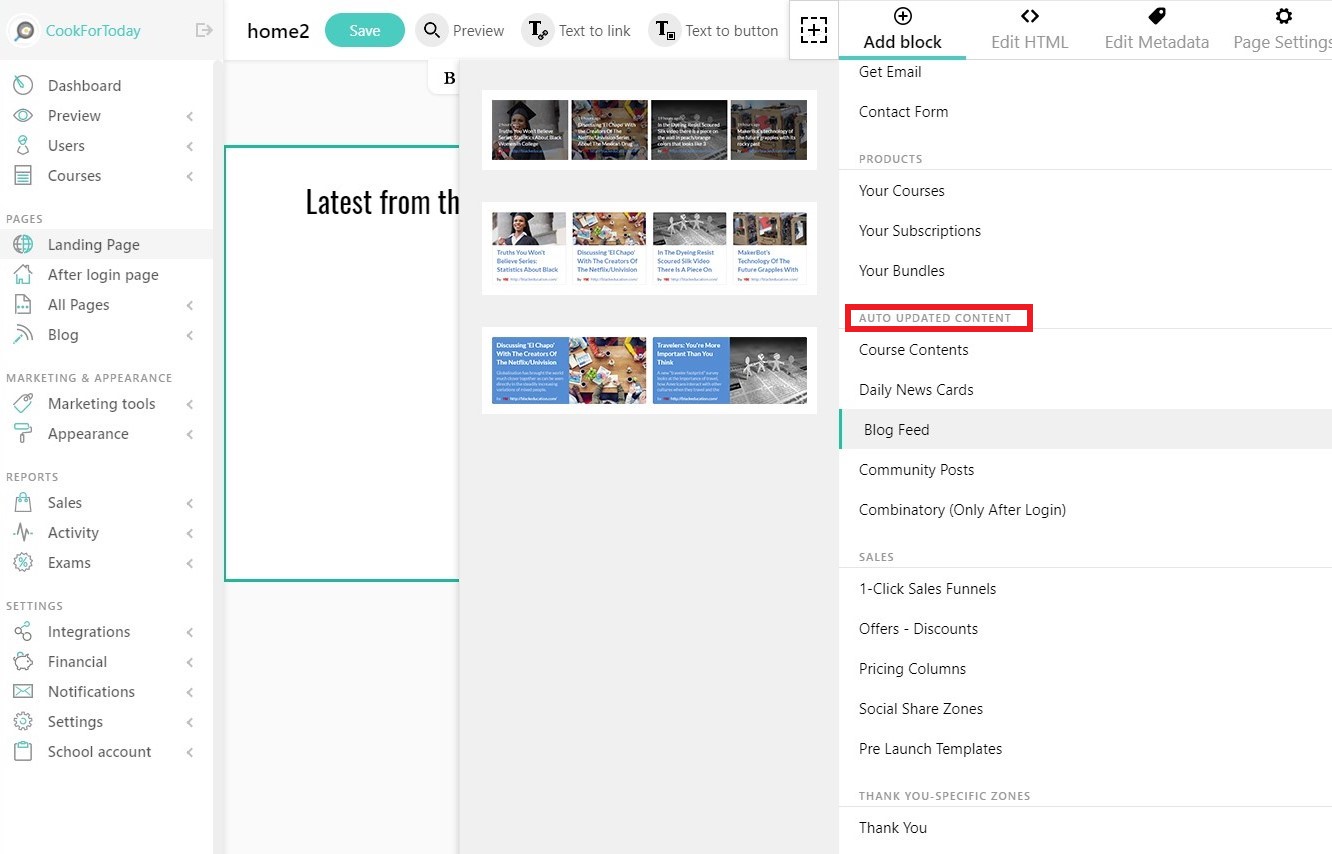Select Daily News Cards block
Image resolution: width=1332 pixels, height=854 pixels.
[x=916, y=390]
